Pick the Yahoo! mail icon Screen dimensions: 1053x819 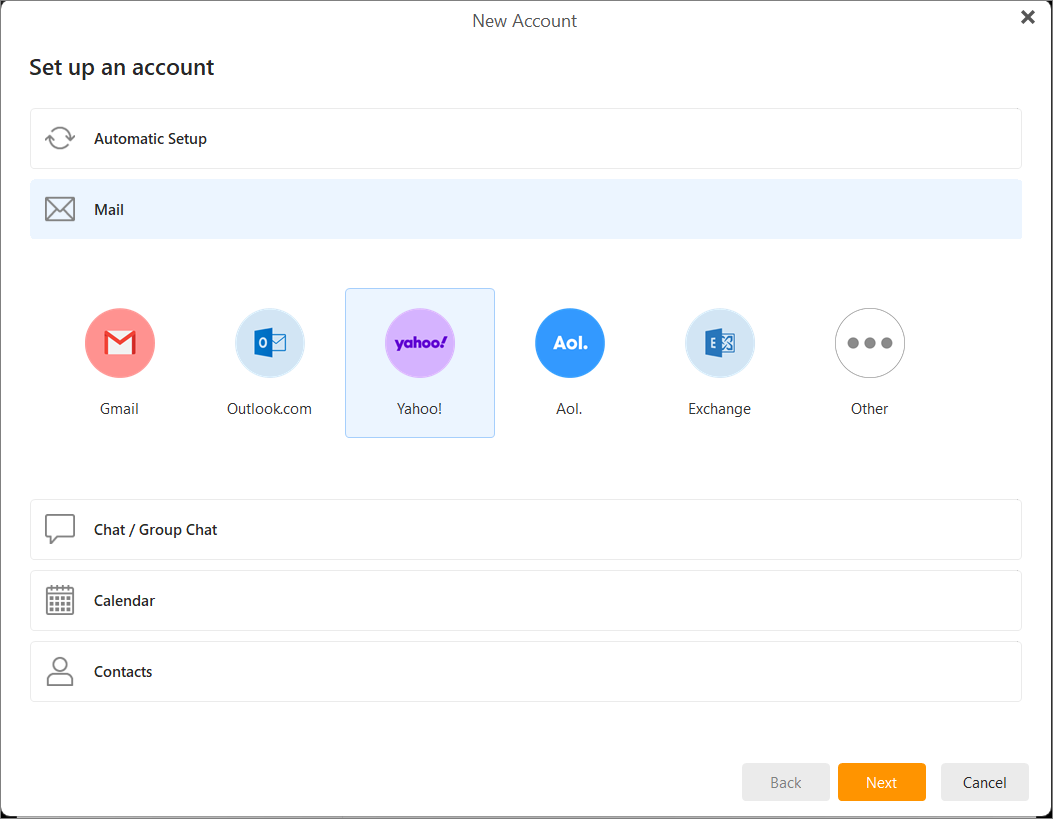pyautogui.click(x=420, y=343)
